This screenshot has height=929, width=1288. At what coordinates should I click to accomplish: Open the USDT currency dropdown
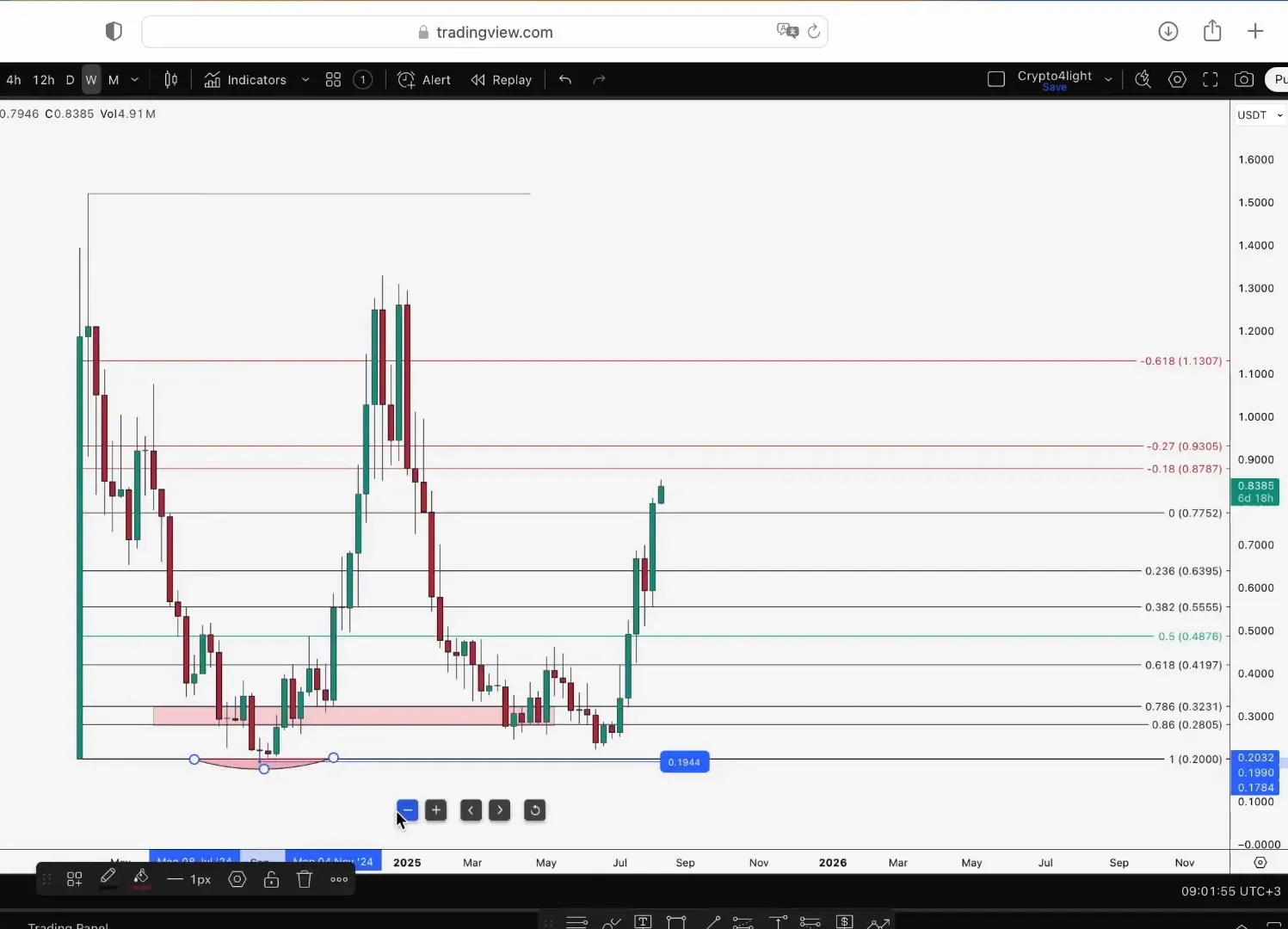(1260, 115)
